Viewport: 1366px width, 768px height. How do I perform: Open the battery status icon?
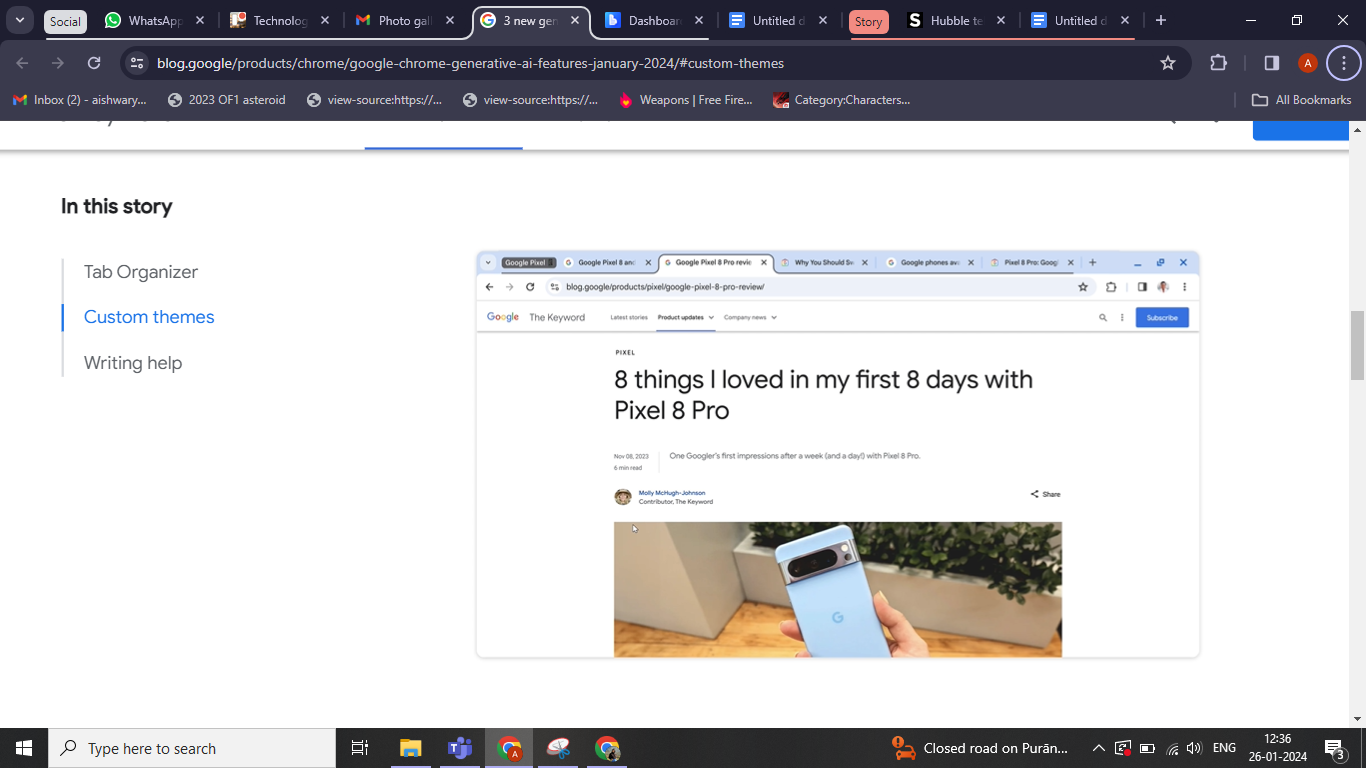[x=1147, y=748]
